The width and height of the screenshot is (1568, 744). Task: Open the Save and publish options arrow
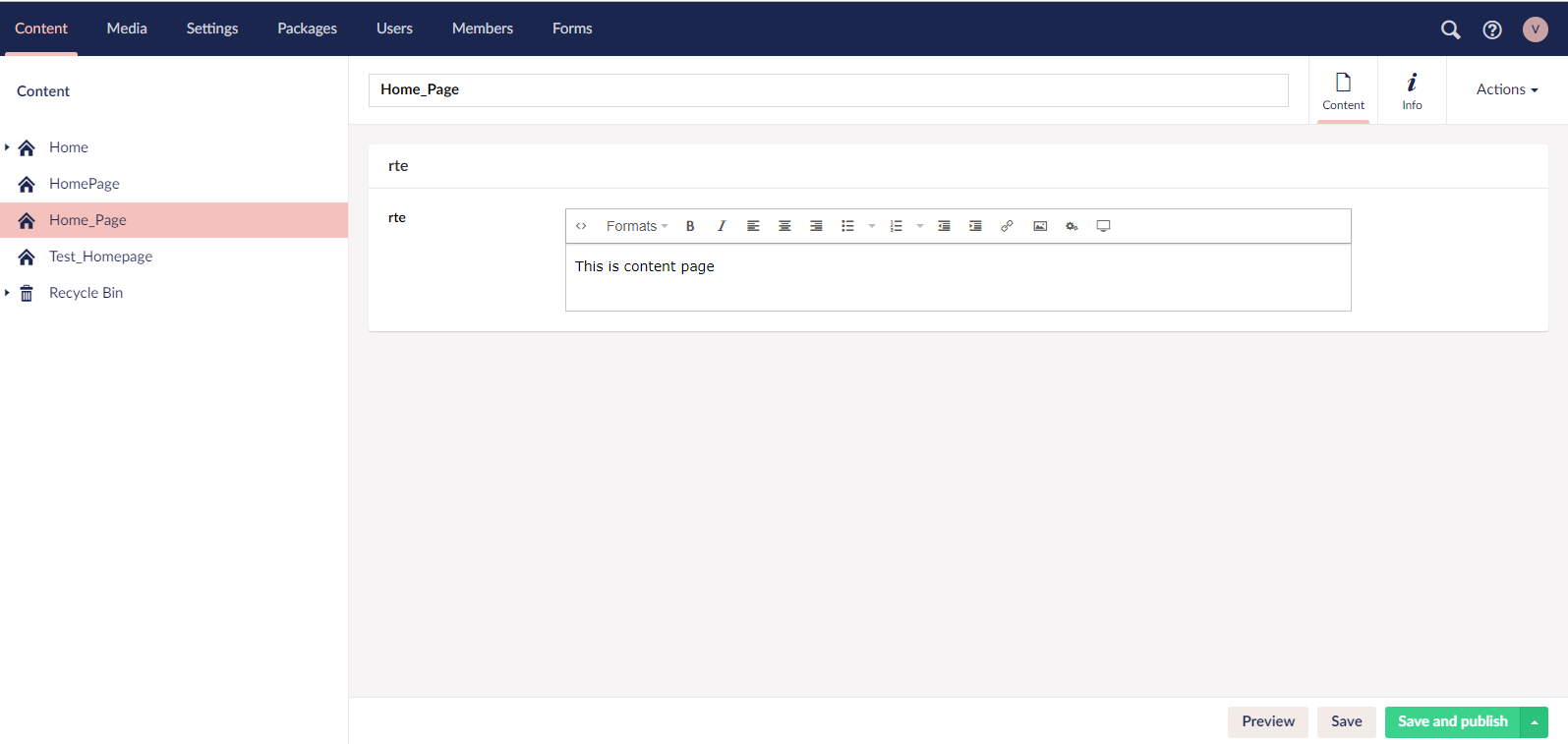coord(1535,722)
